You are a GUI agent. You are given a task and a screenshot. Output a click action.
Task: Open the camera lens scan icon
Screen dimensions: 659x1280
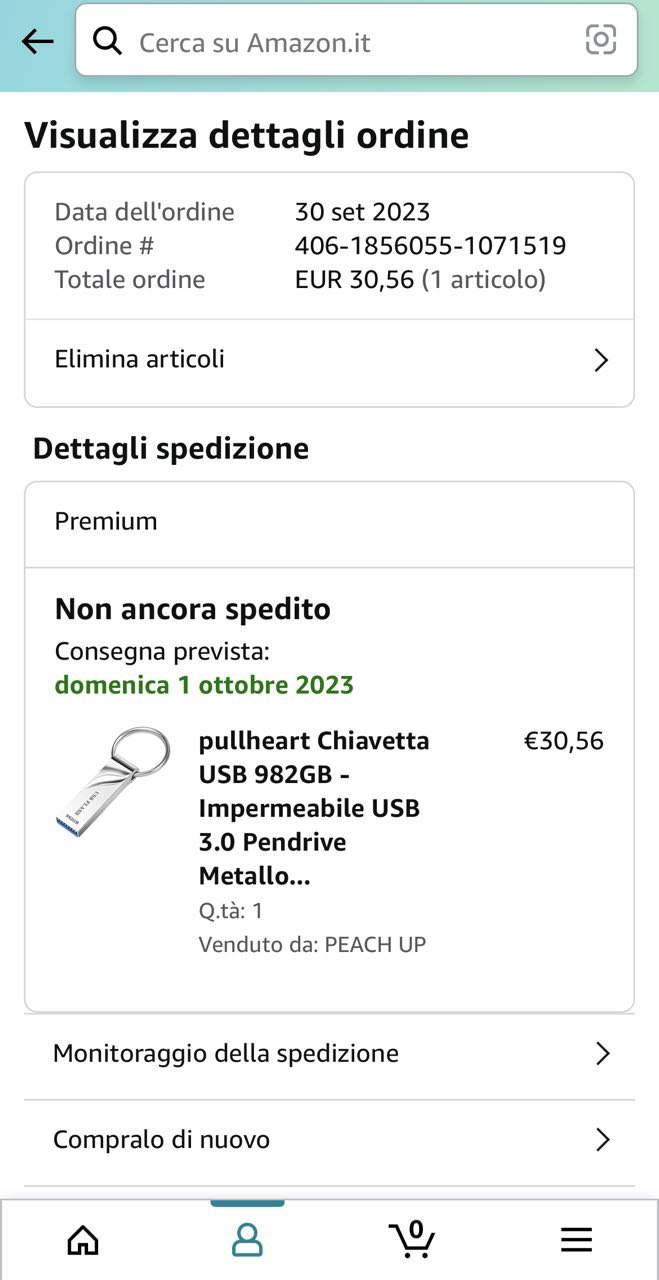[600, 40]
